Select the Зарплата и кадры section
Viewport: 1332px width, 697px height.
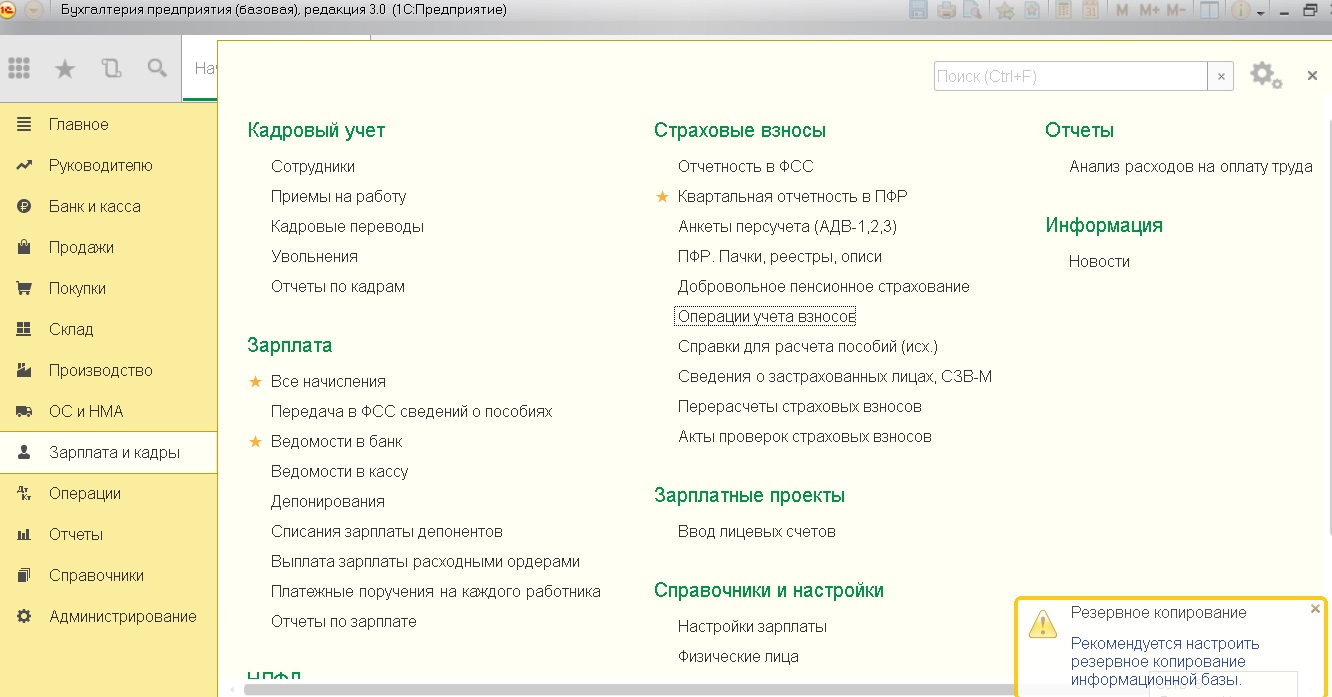pos(108,452)
